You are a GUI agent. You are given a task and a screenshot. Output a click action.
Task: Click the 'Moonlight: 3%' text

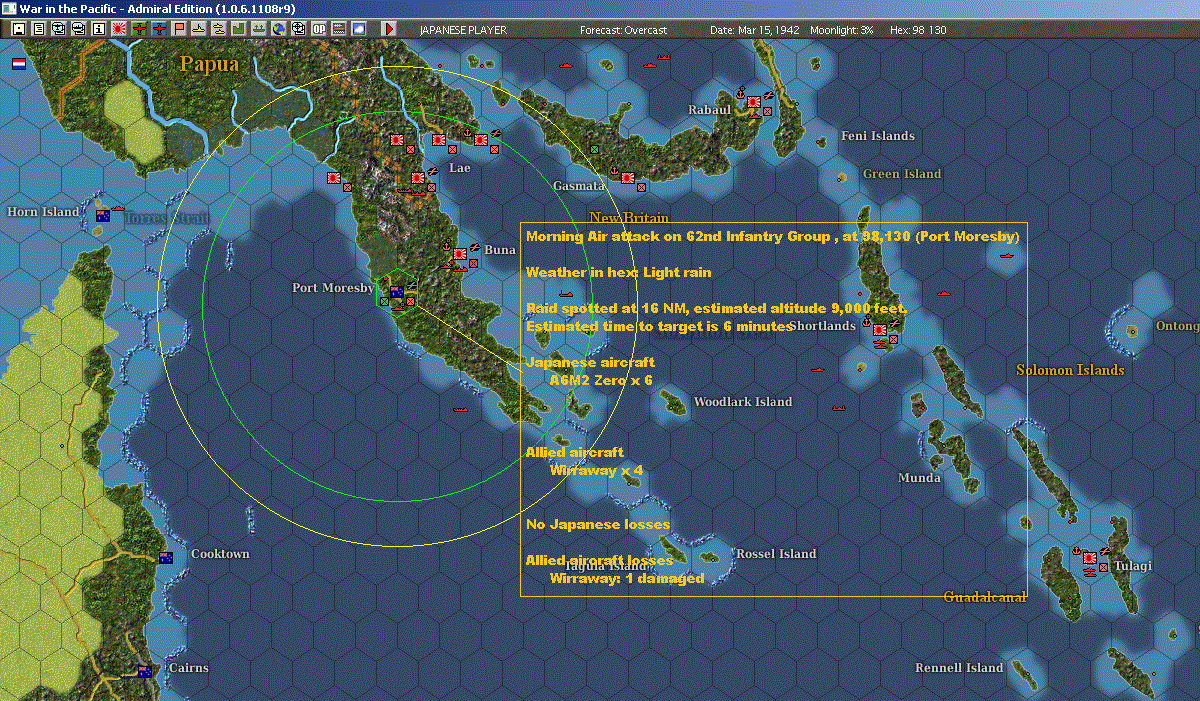842,30
